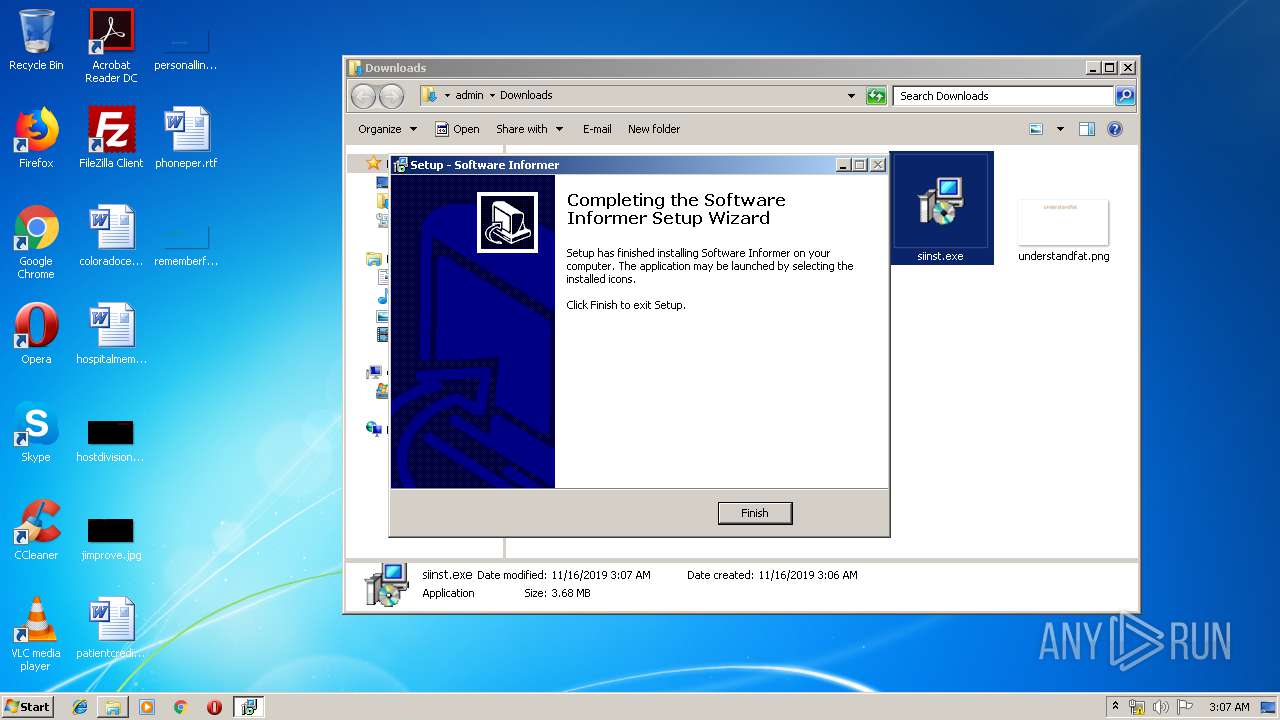Toggle the preview pane button
The width and height of the screenshot is (1280, 720).
1087,129
